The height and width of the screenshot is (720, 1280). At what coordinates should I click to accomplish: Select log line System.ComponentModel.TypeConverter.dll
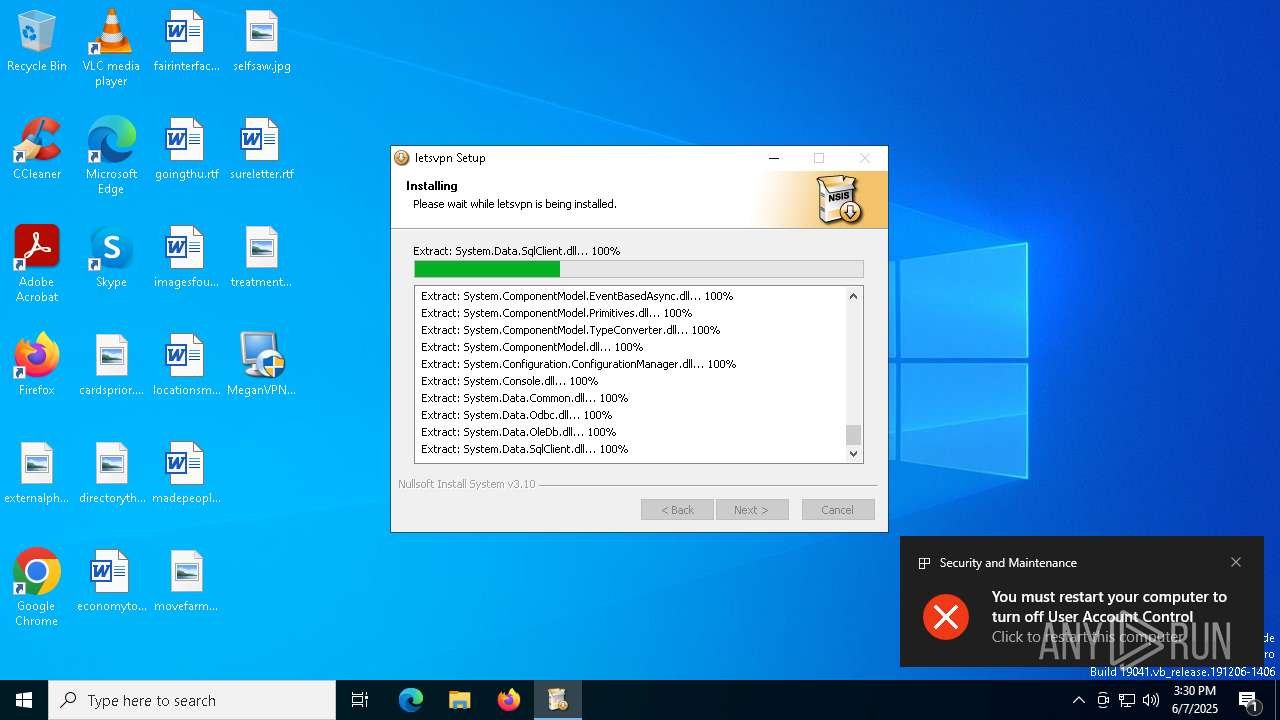pos(570,330)
